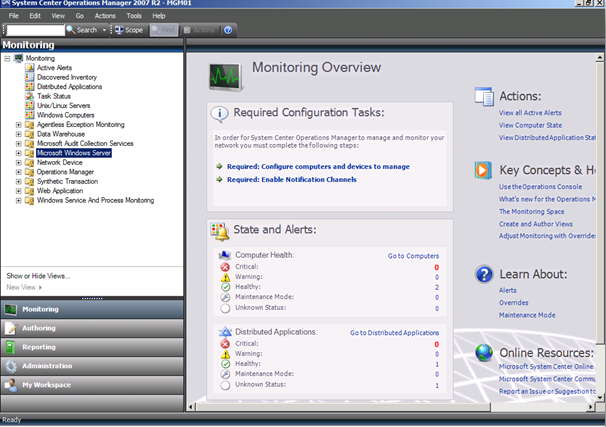Click the help question mark toolbar icon
Image resolution: width=606 pixels, height=427 pixels.
tap(228, 30)
